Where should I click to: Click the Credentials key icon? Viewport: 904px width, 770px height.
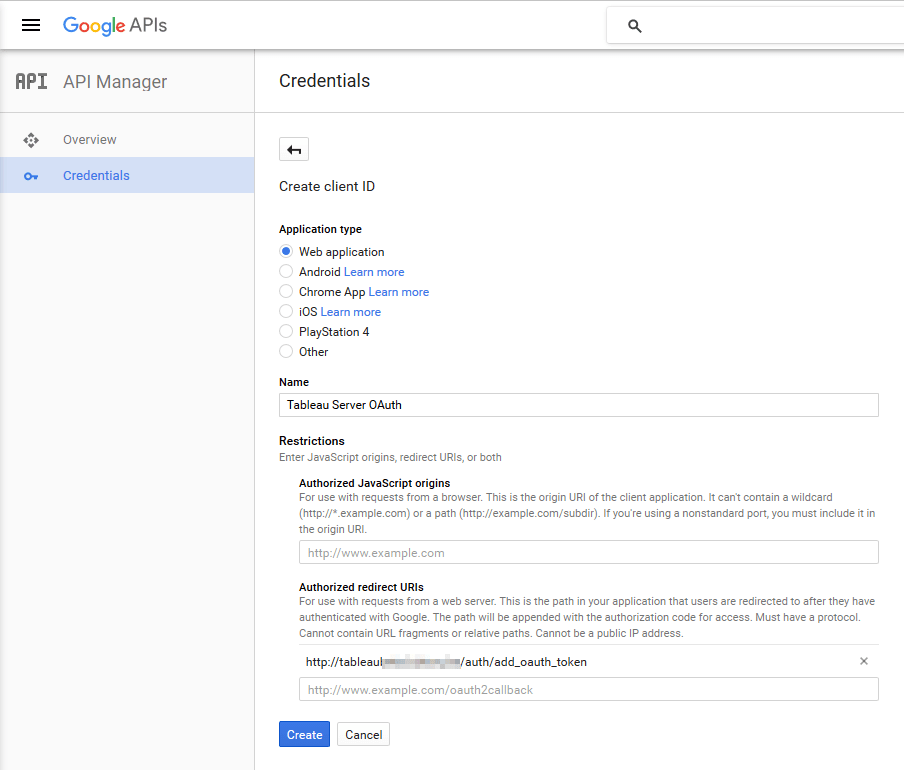click(x=31, y=176)
